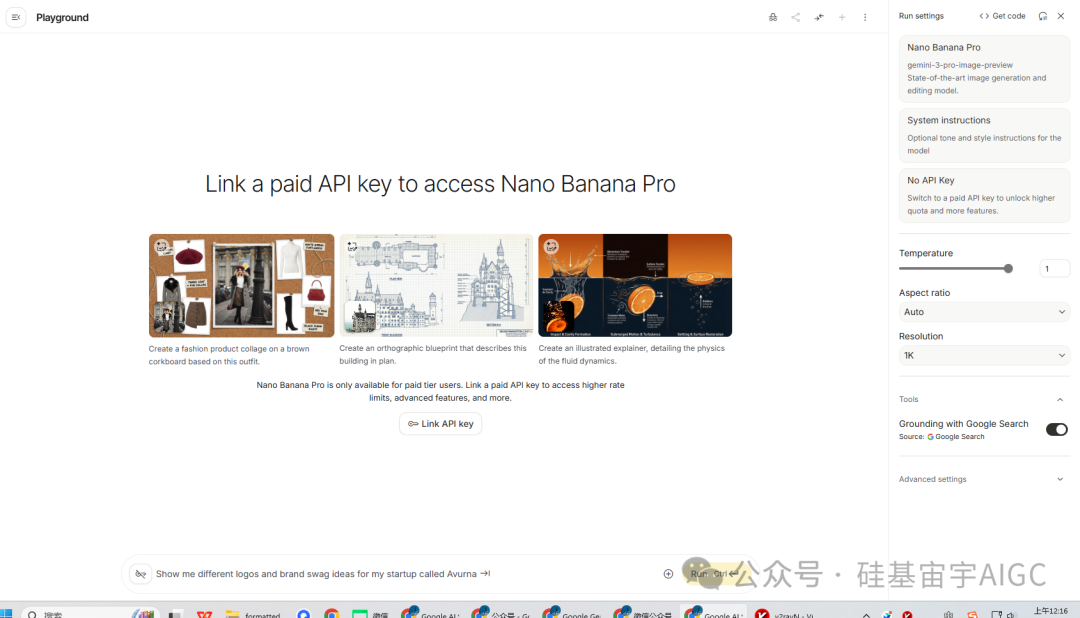Click the Run settings heading text
This screenshot has width=1080, height=618.
coord(921,16)
